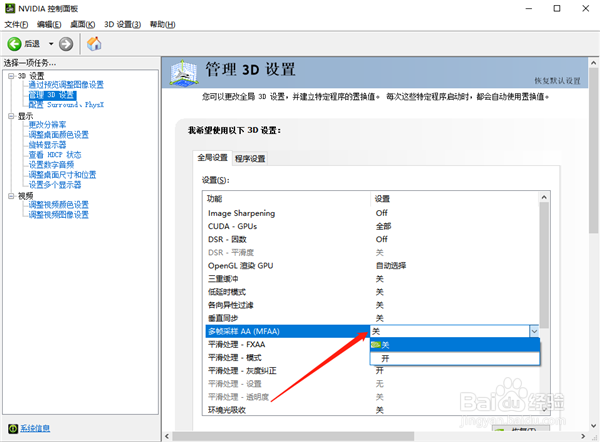Click settings list scroll-up arrow
Viewport: 600px width, 442px height.
coord(544,197)
